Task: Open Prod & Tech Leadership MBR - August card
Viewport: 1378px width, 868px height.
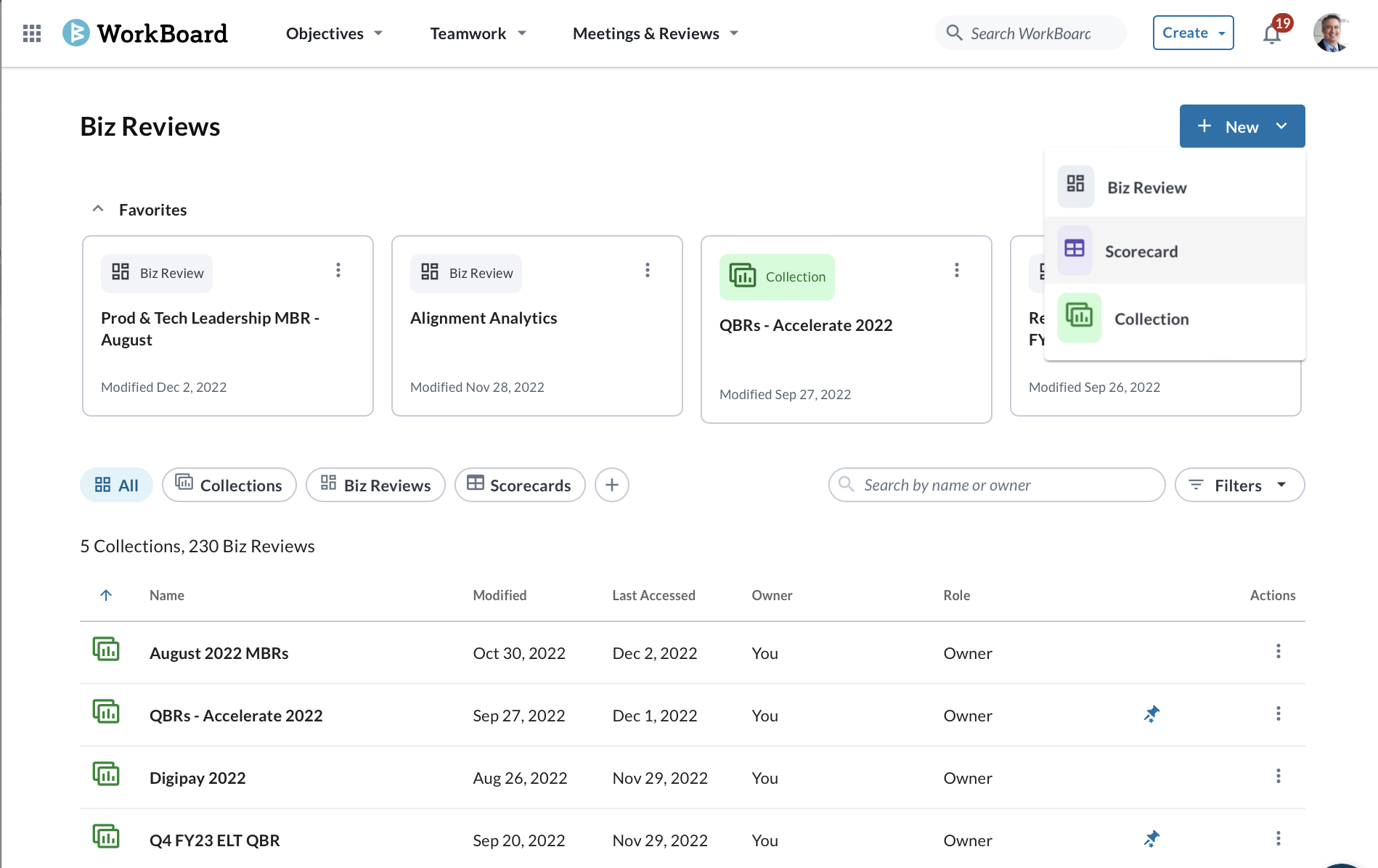Action: click(228, 326)
